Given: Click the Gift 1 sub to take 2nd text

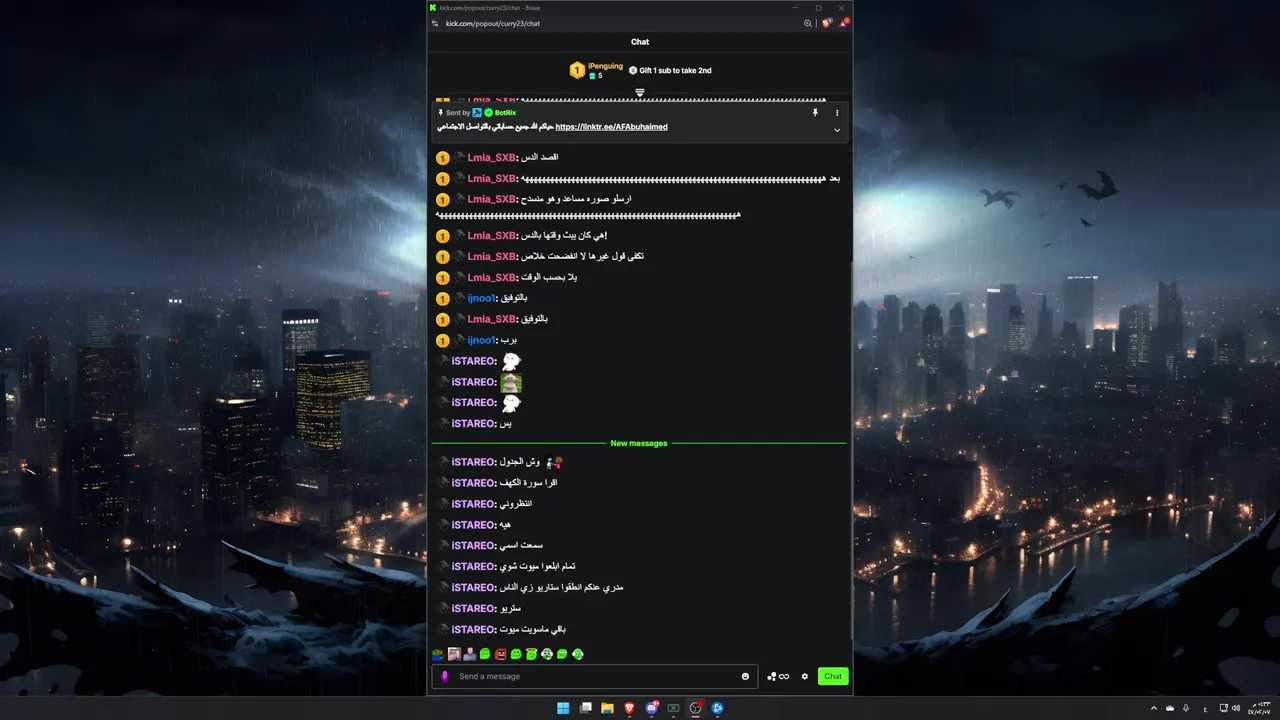Looking at the screenshot, I should click(675, 70).
